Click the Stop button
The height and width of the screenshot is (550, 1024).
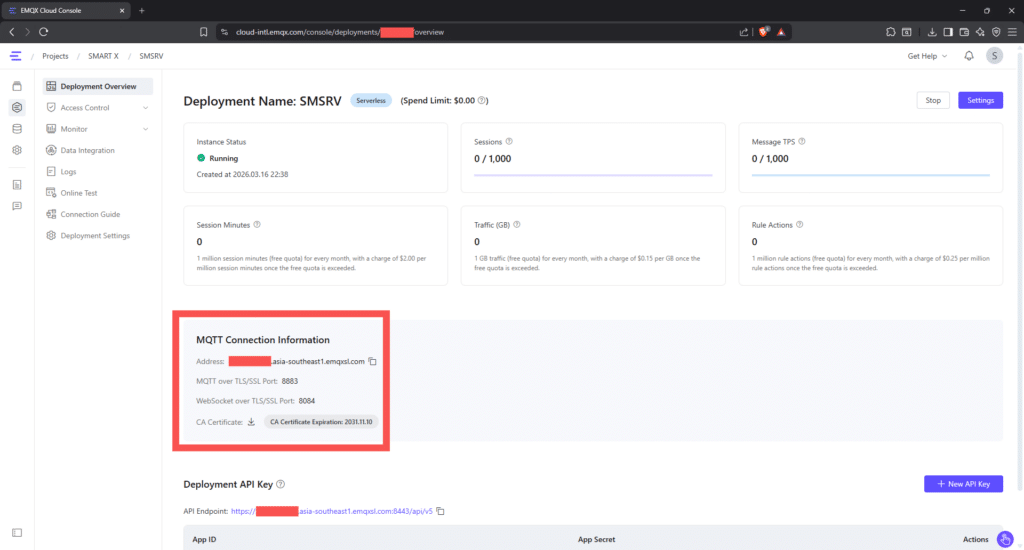coord(933,101)
